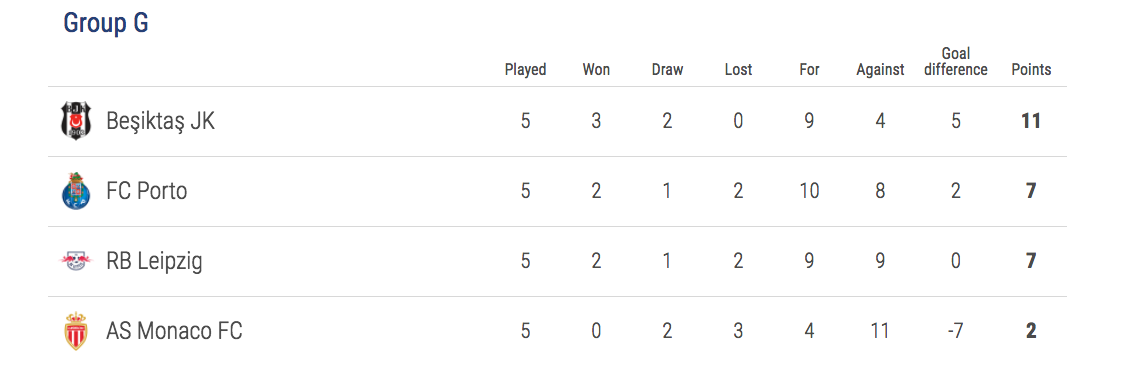Select the AS Monaco FC team name
Image resolution: width=1121 pixels, height=377 pixels.
[174, 331]
